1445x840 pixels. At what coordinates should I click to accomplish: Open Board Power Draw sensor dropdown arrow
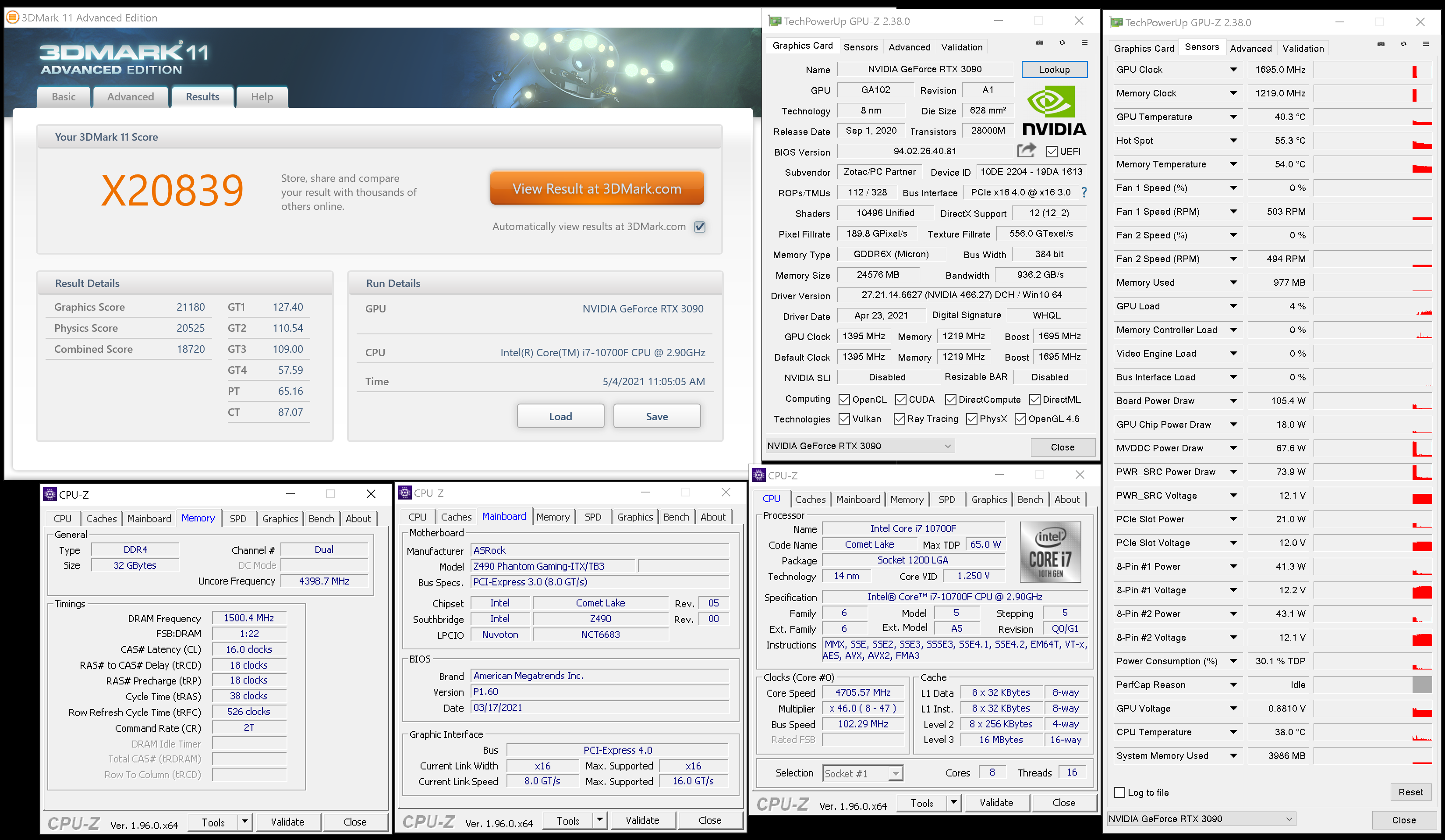1233,401
